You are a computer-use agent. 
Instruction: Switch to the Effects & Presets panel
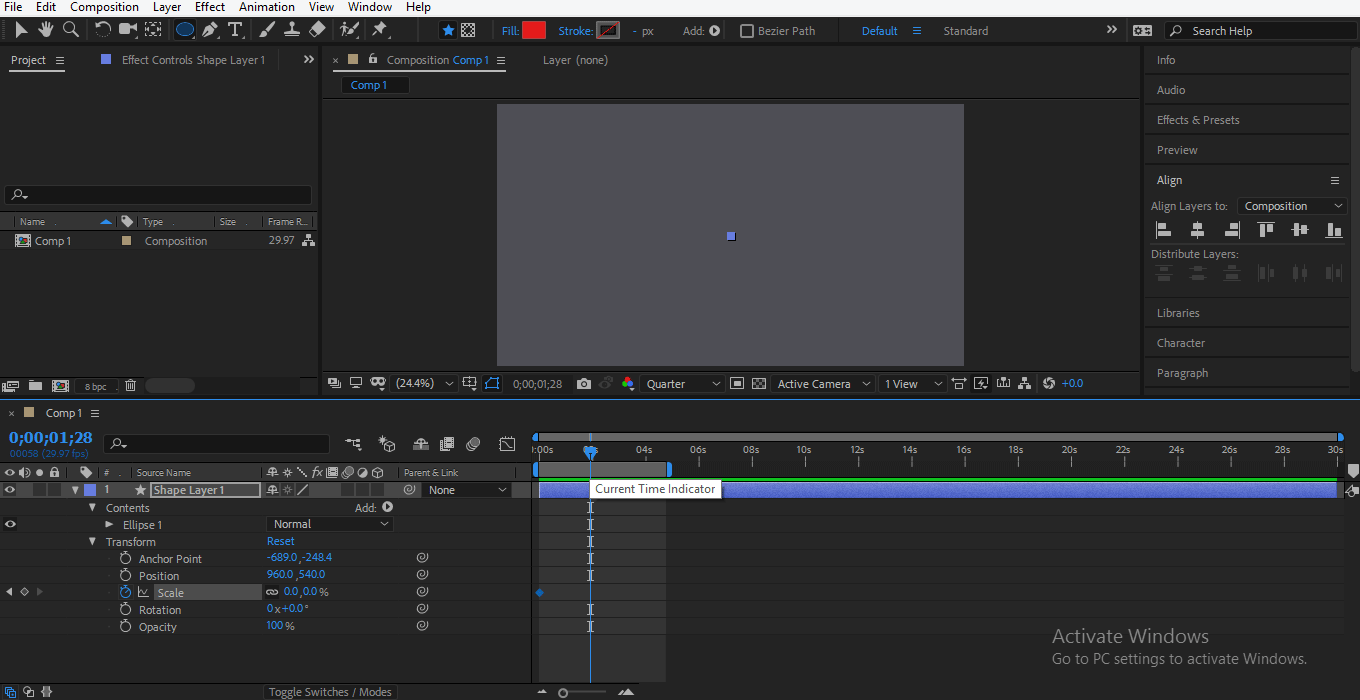[x=1198, y=120]
